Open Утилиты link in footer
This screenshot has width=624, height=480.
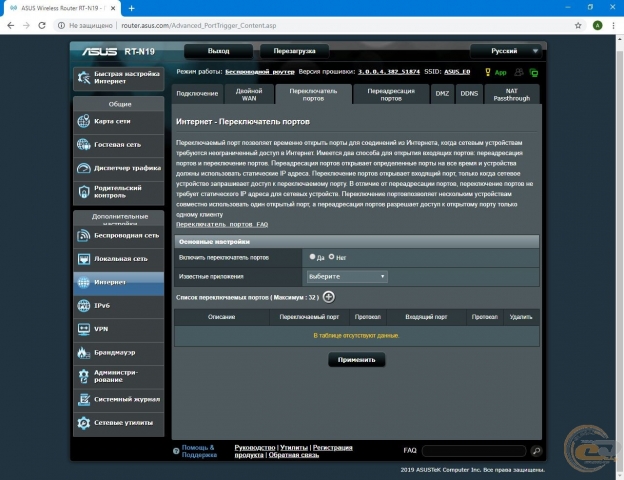[294, 447]
